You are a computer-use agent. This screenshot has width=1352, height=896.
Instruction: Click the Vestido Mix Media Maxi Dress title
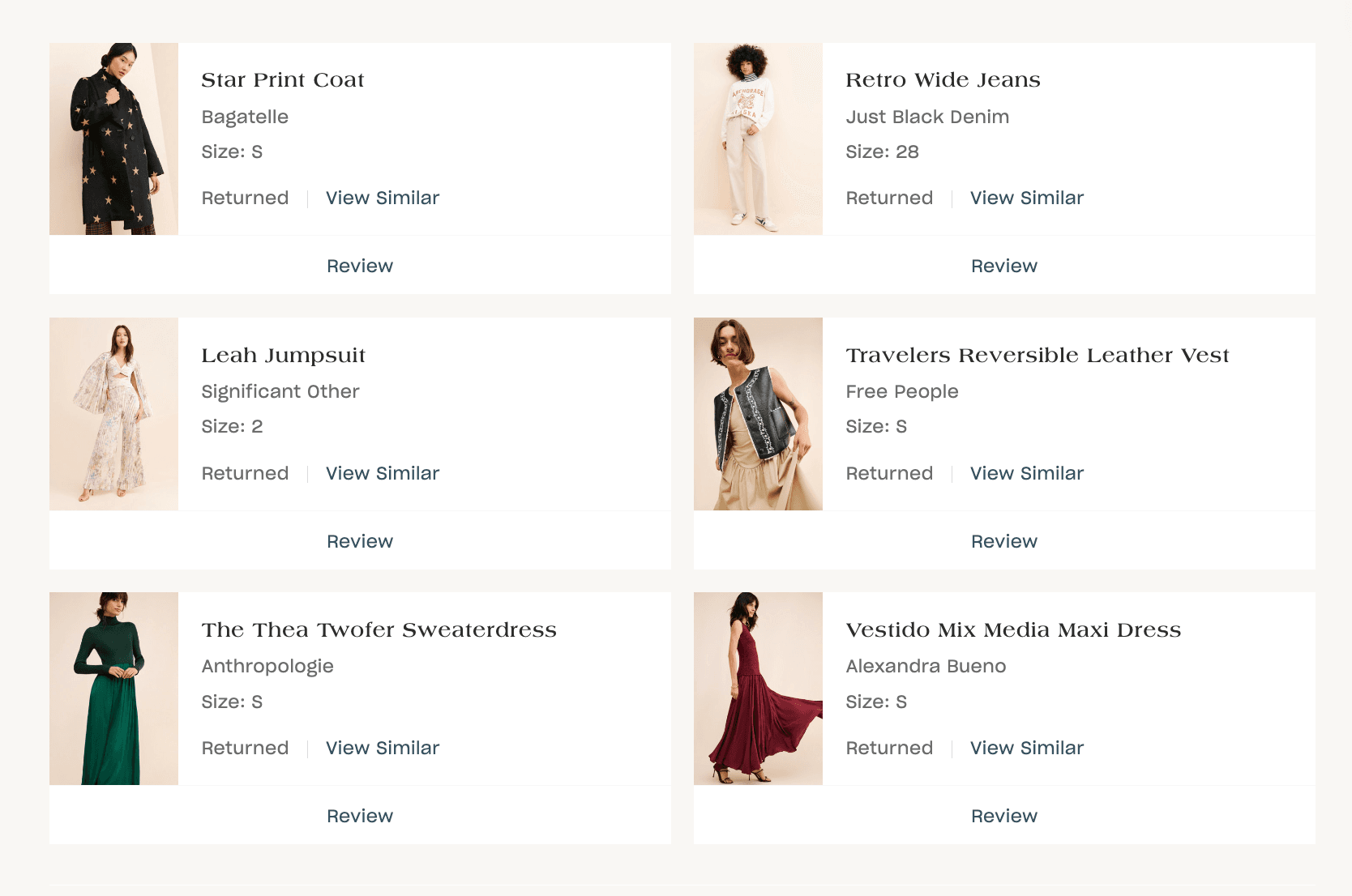point(1013,629)
